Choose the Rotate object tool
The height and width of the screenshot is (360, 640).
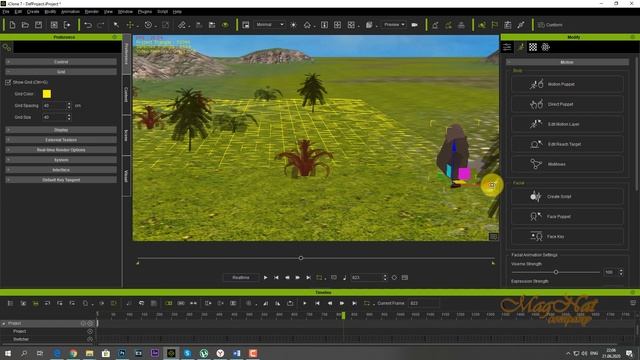click(x=148, y=25)
